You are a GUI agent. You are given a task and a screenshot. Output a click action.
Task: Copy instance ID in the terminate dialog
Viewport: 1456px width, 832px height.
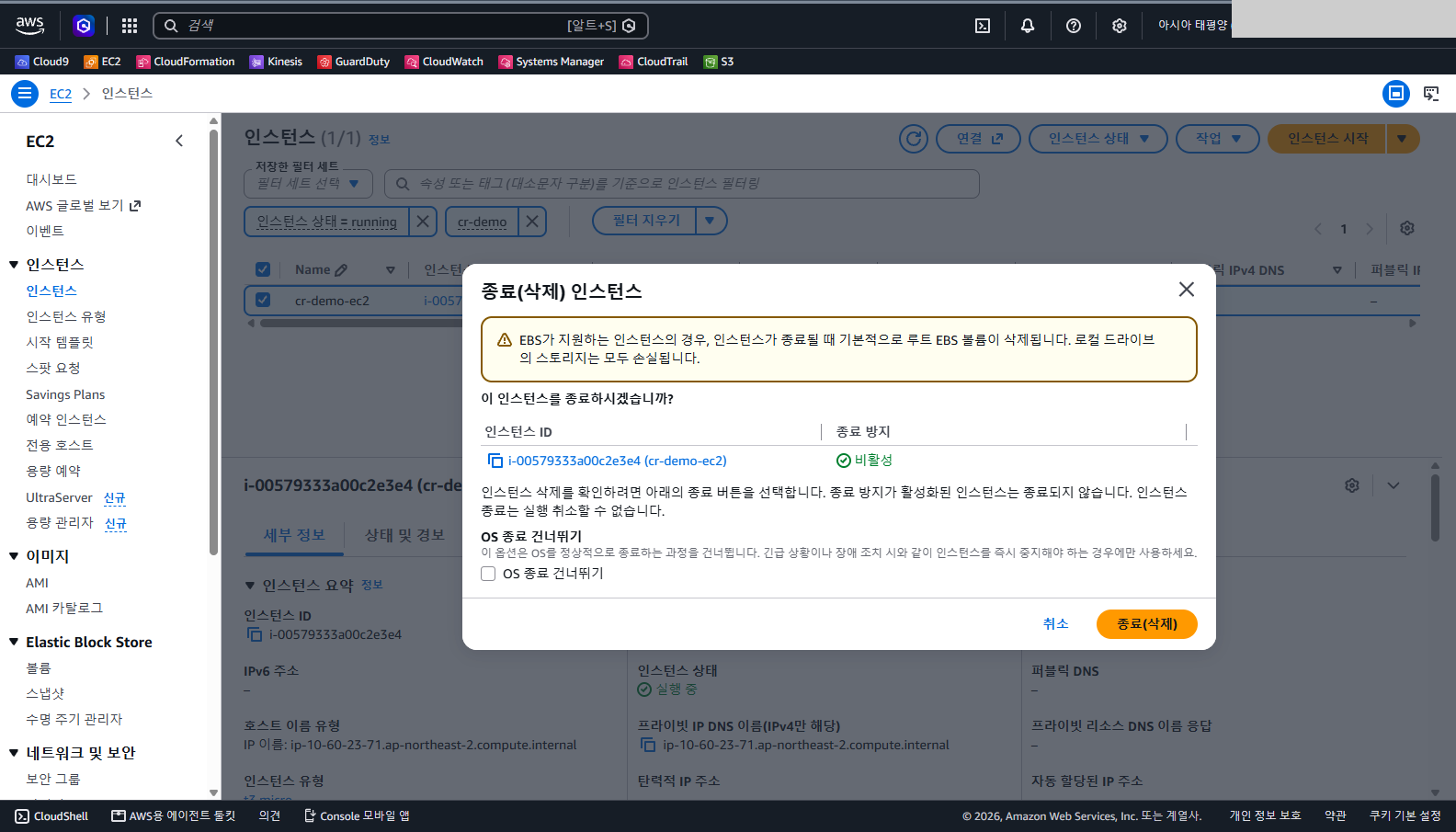point(495,461)
